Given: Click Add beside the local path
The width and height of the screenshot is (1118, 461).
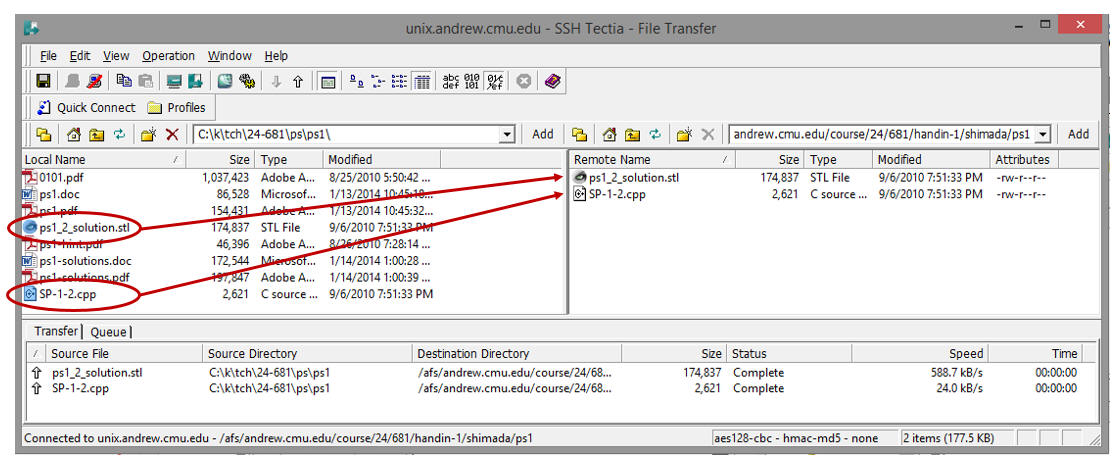Looking at the screenshot, I should tap(543, 134).
